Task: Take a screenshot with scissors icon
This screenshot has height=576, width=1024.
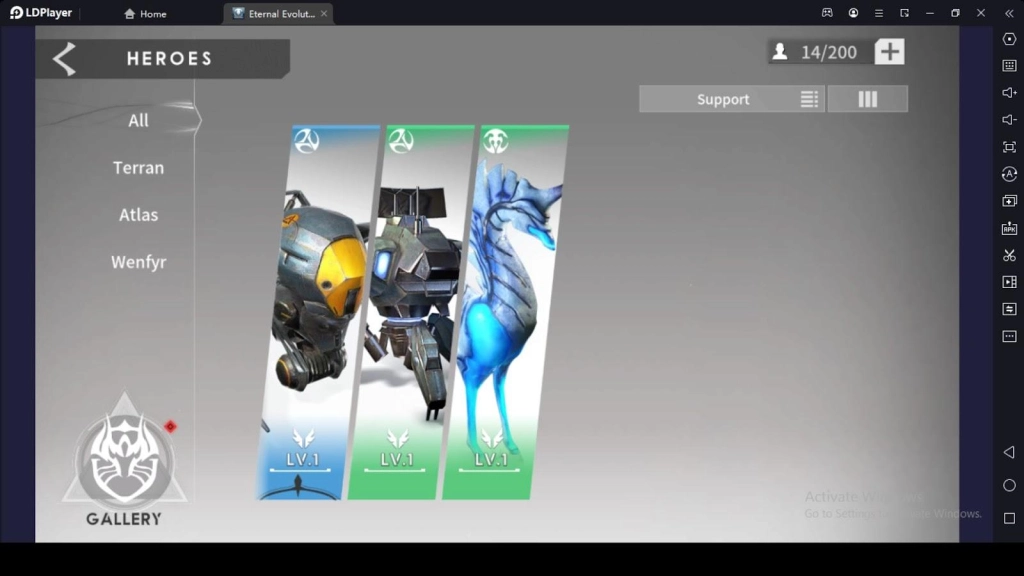Action: click(x=1009, y=255)
